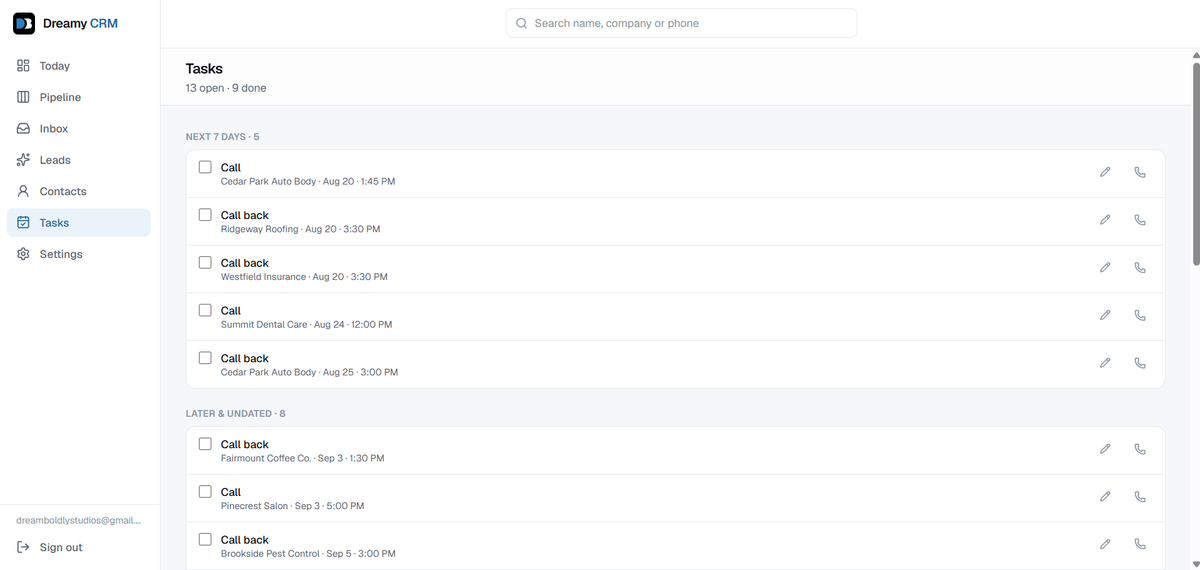Open Inbox via sidebar label
This screenshot has width=1200, height=570.
tap(54, 129)
